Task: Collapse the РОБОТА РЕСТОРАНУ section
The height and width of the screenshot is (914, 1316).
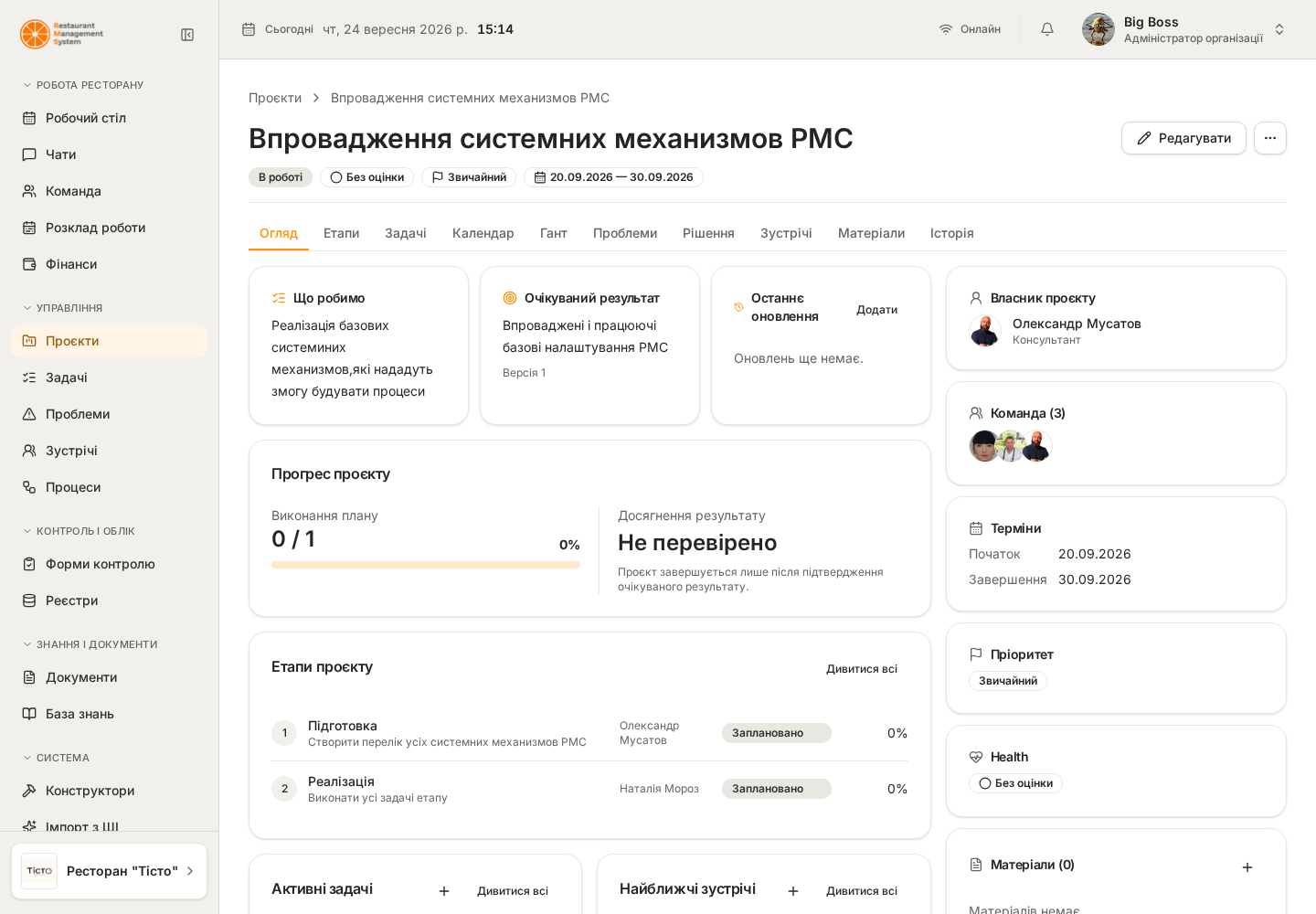Action: 83,85
